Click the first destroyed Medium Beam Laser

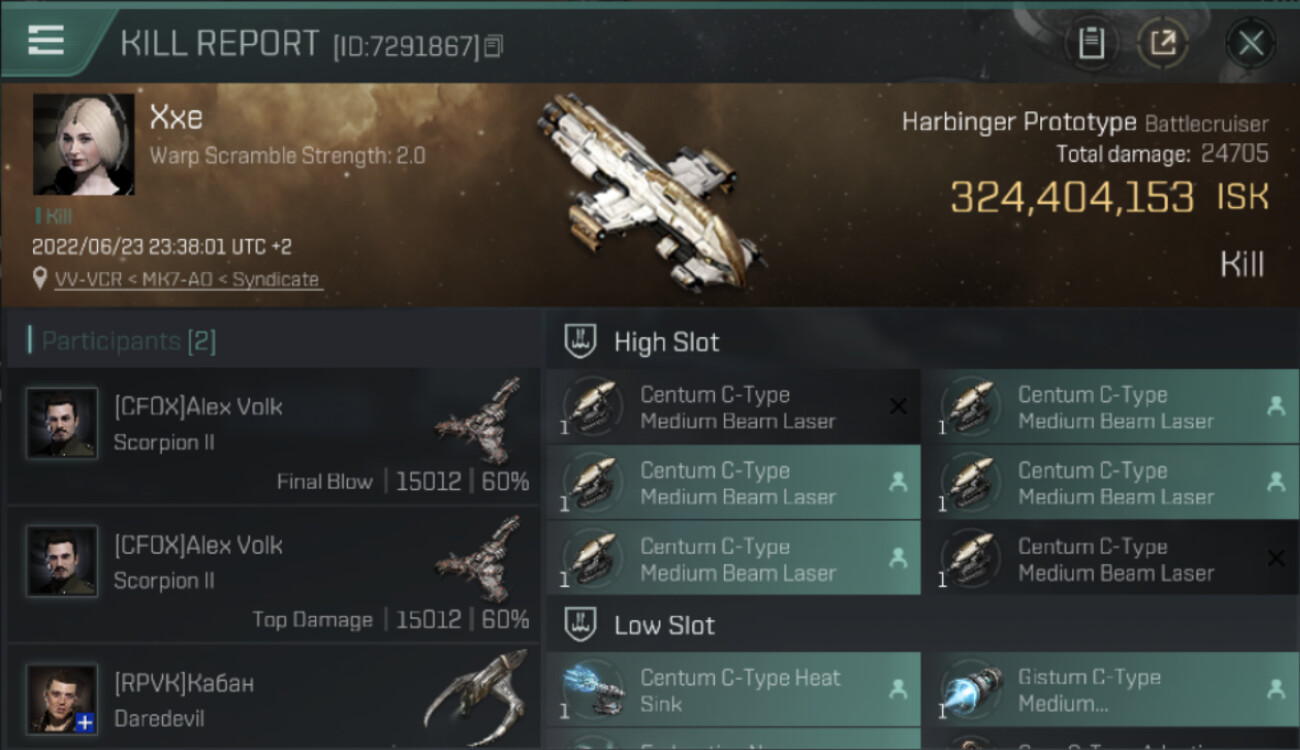733,407
